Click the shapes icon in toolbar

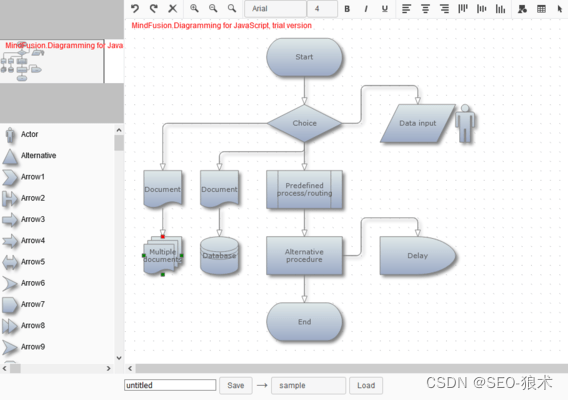[522, 9]
